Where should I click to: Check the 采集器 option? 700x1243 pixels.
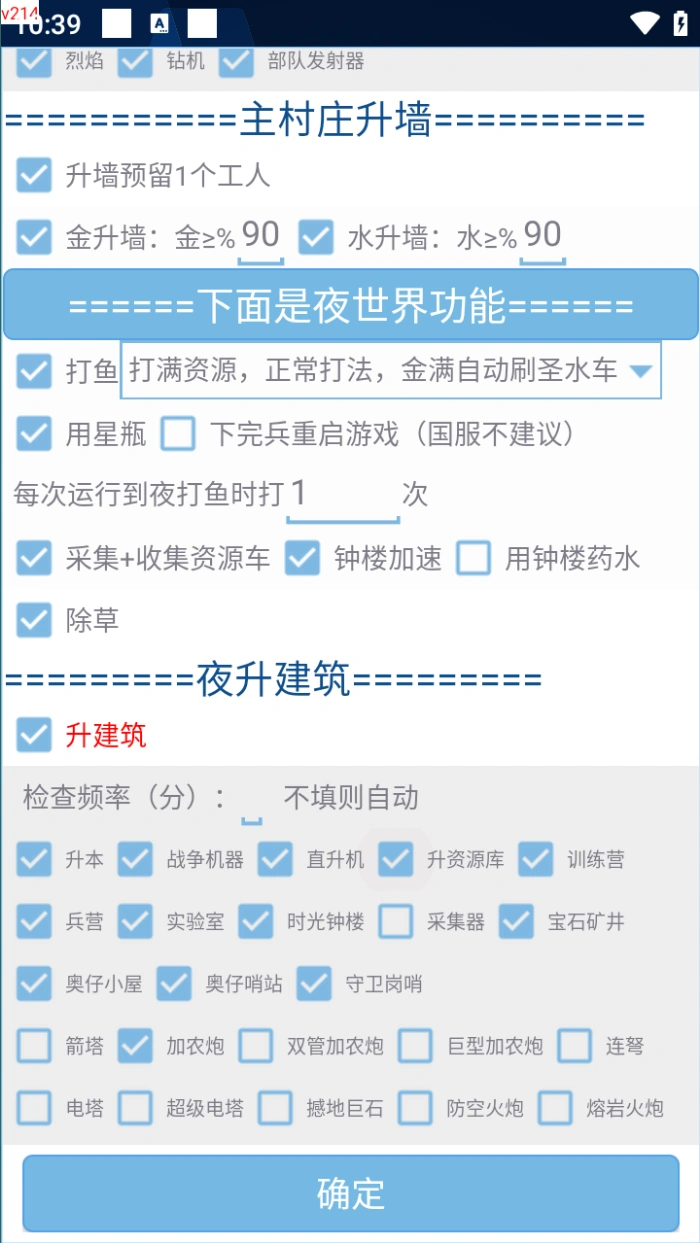pos(396,921)
